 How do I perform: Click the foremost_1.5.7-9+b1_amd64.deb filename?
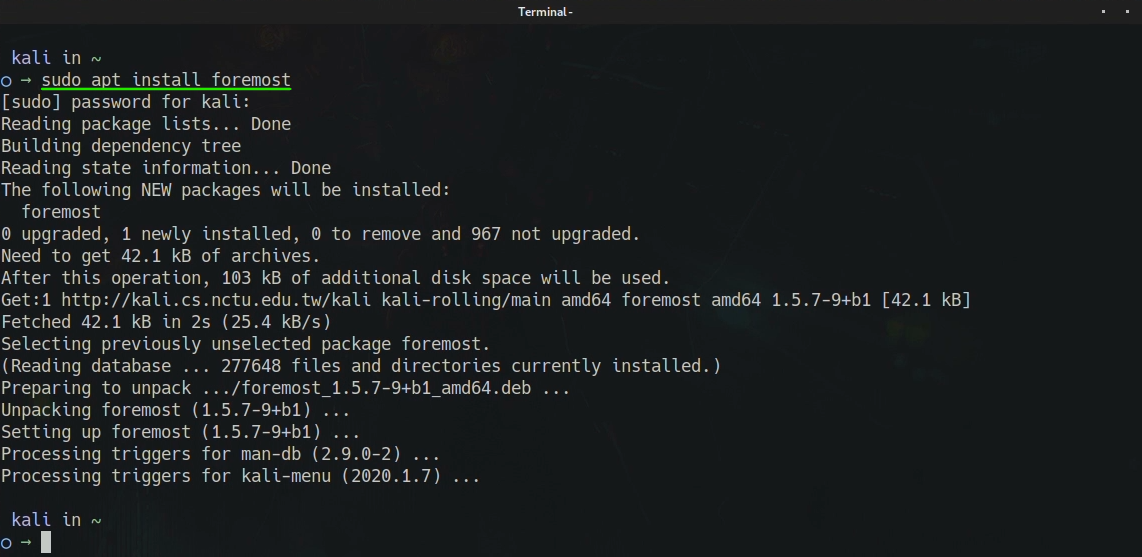coord(386,388)
